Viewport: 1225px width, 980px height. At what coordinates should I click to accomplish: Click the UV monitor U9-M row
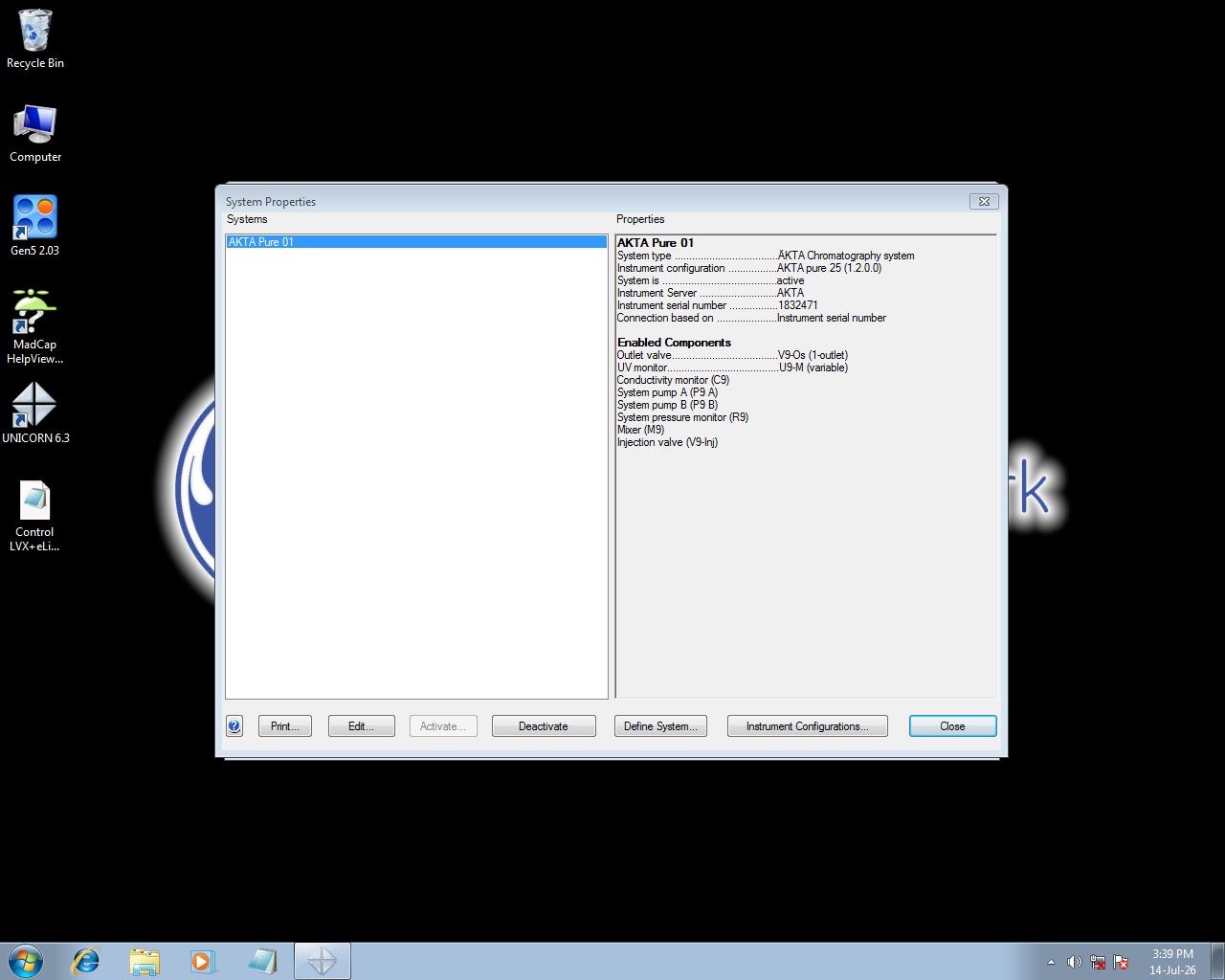[733, 367]
